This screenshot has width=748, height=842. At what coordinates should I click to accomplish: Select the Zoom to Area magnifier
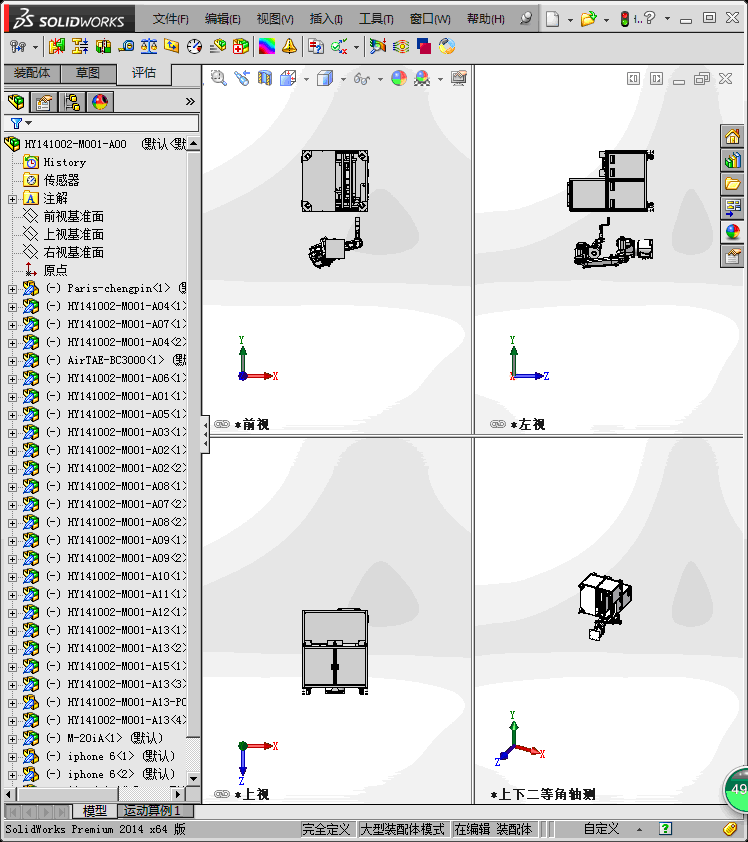pyautogui.click(x=218, y=78)
